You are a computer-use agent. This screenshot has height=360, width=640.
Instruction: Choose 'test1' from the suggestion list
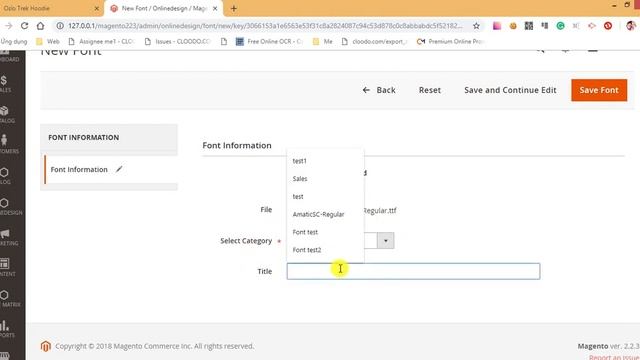(300, 161)
